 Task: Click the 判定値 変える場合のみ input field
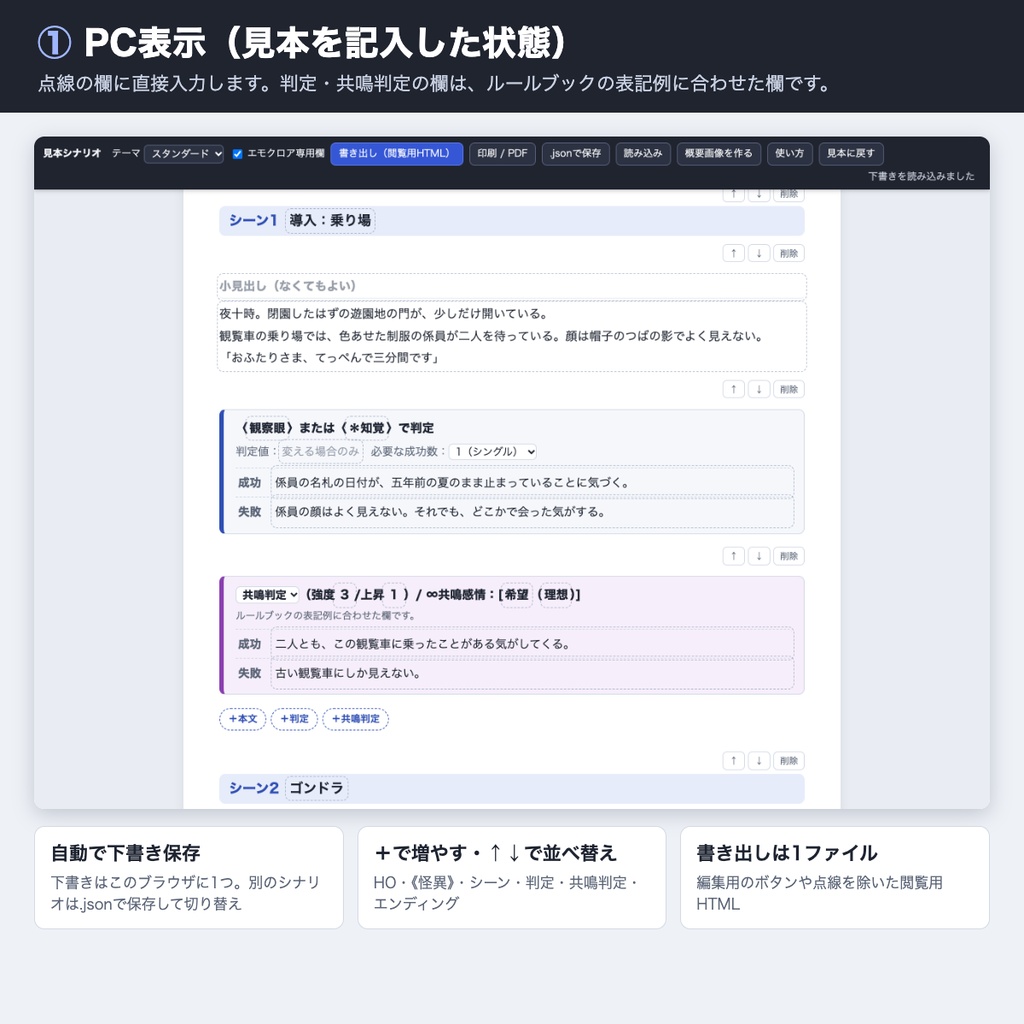point(321,451)
